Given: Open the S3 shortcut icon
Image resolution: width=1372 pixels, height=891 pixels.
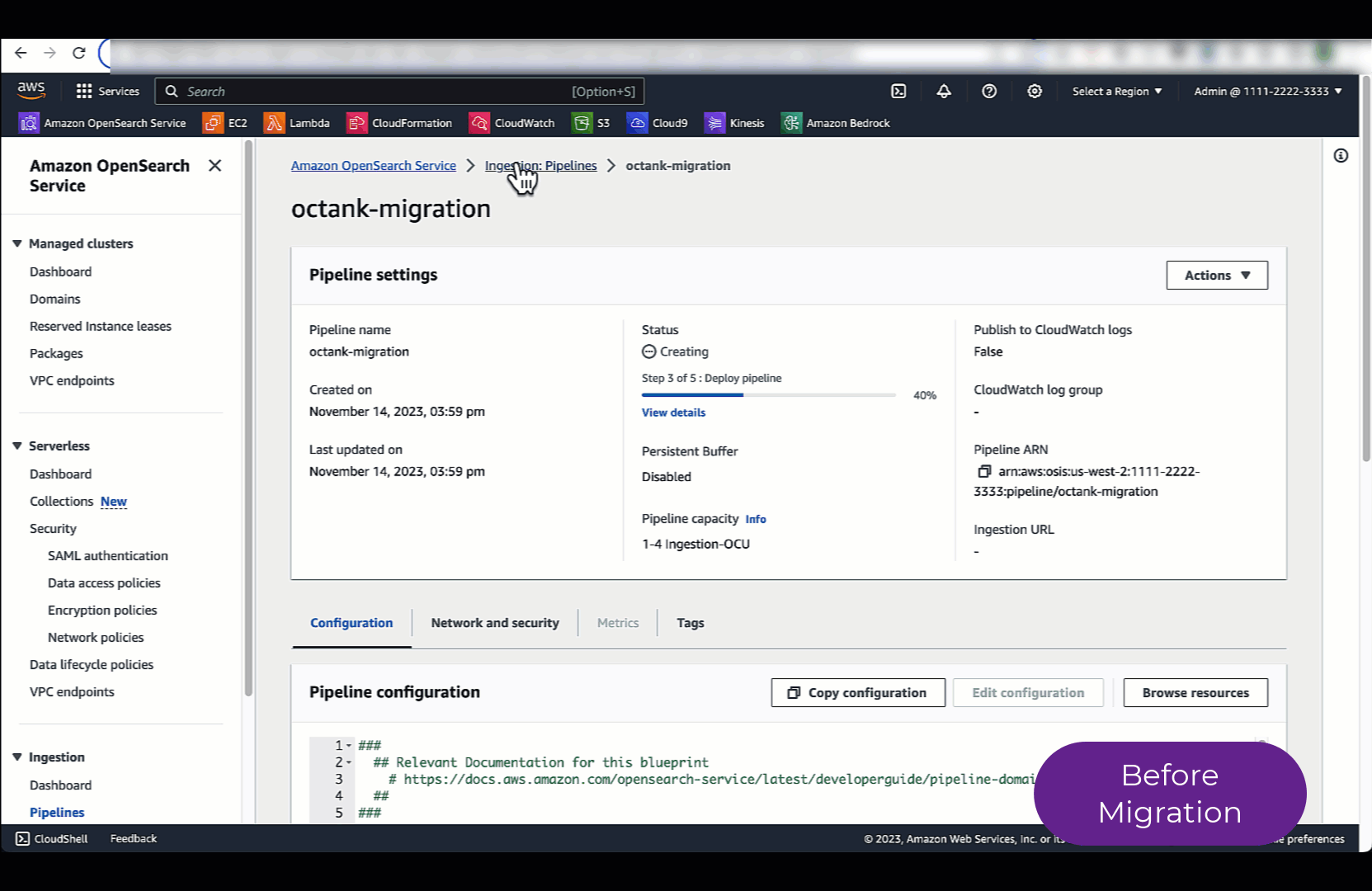Looking at the screenshot, I should click(582, 123).
